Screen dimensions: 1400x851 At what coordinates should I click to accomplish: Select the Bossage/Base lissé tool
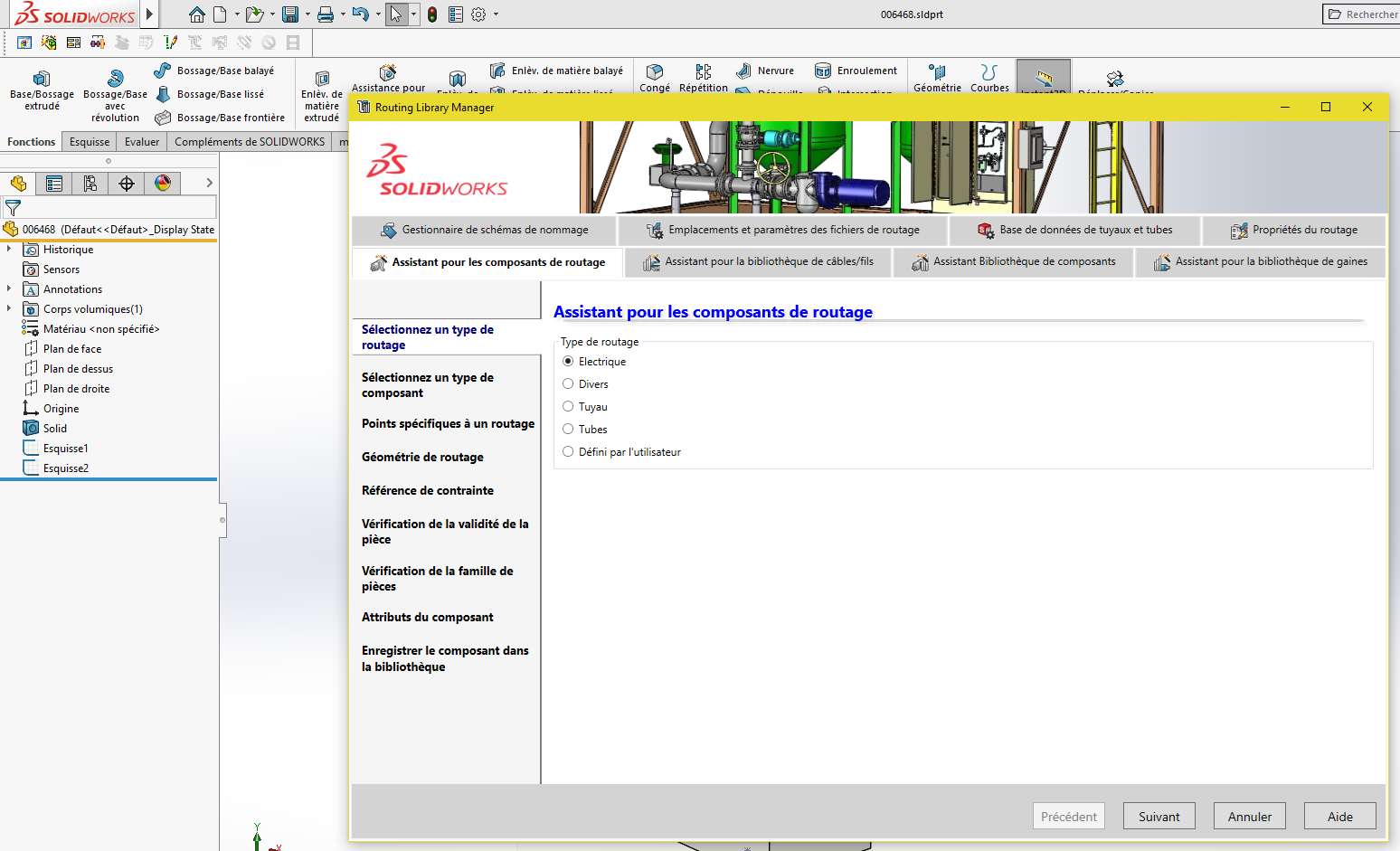210,94
